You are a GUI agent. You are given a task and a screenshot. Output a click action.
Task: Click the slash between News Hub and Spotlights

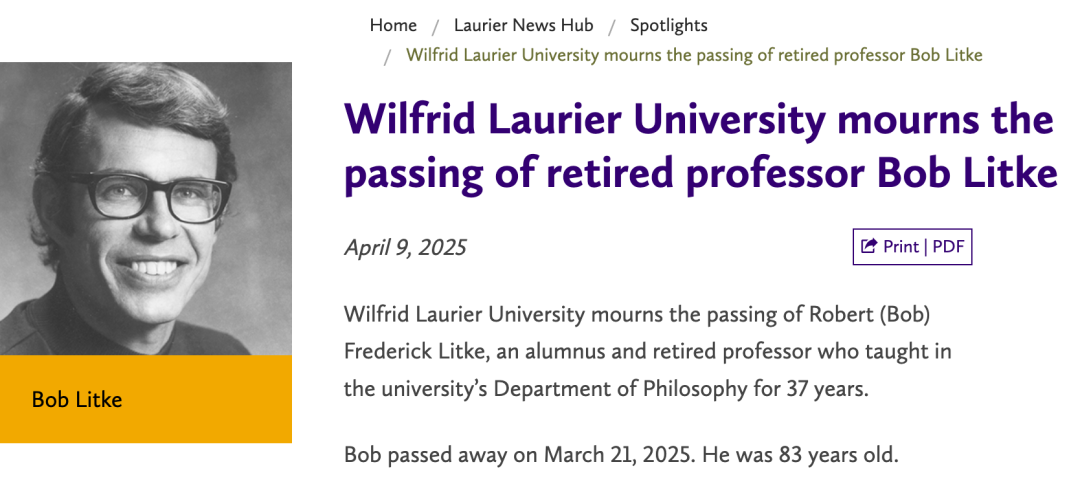[612, 26]
